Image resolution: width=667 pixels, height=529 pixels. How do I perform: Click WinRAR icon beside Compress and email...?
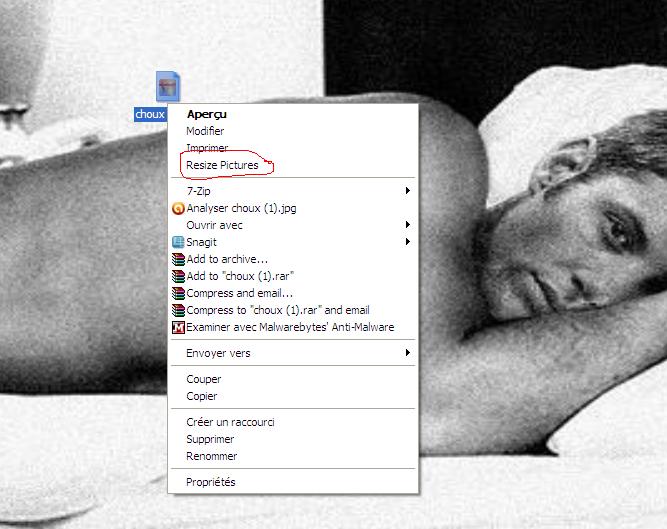tap(178, 293)
